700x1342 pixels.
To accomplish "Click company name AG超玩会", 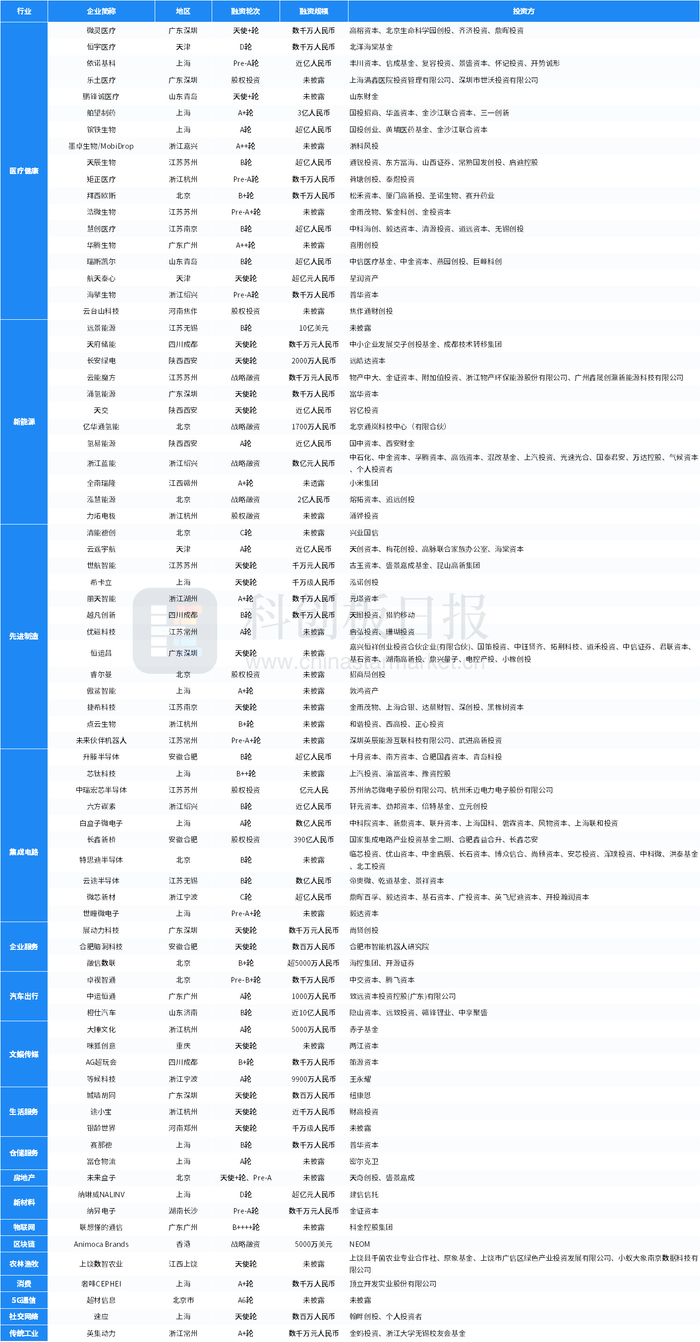I will point(102,1062).
